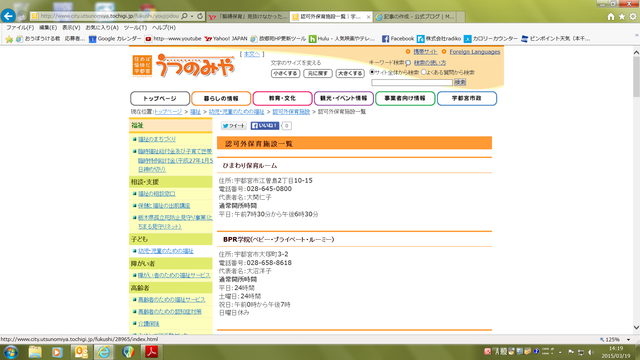The image size is (640, 360).
Task: Click the volume speaker icon in the system tray
Action: point(590,352)
